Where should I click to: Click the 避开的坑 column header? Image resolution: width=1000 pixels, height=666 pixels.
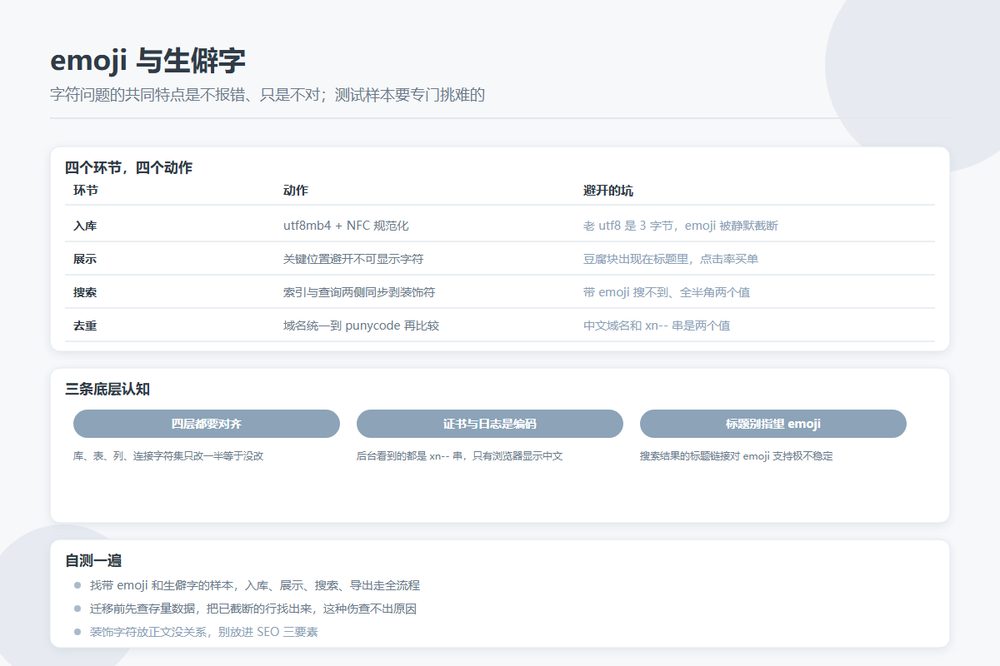pos(608,190)
